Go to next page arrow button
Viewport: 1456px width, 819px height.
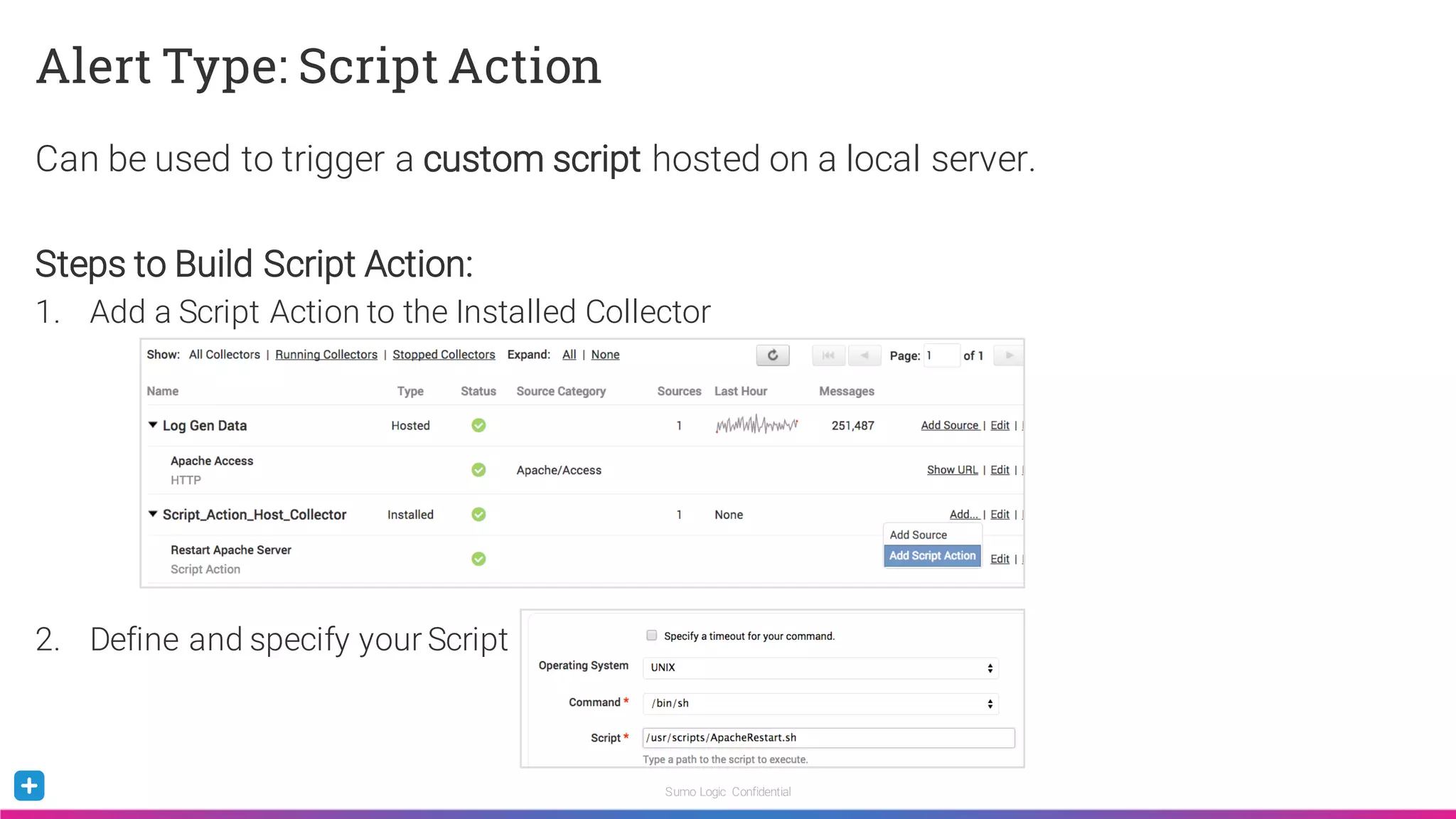[1009, 355]
